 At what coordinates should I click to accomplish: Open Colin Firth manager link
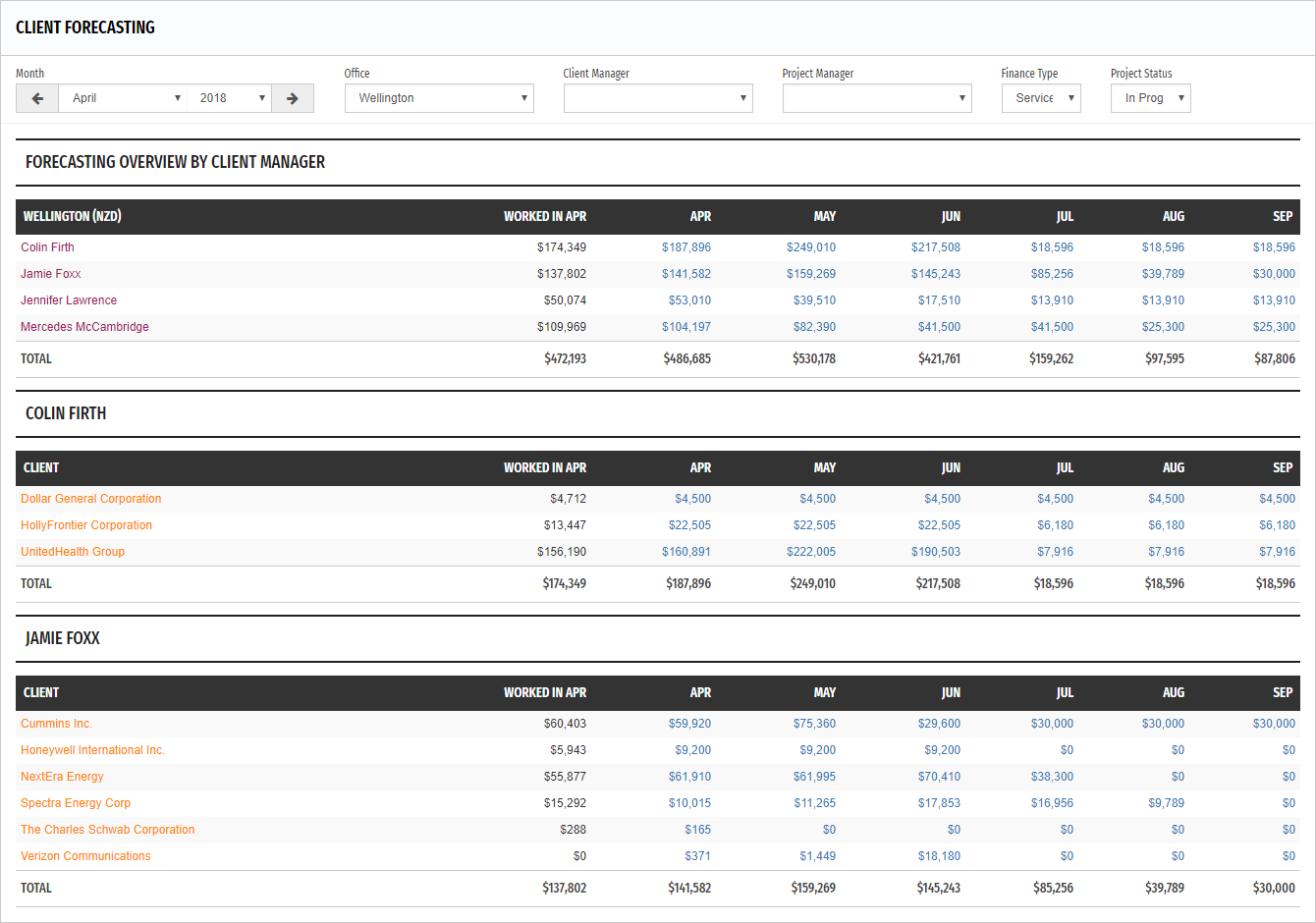coord(47,247)
